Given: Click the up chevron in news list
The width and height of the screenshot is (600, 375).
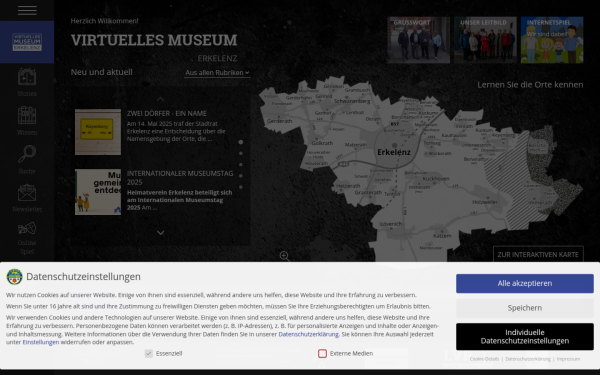Looking at the screenshot, I should click(x=160, y=99).
